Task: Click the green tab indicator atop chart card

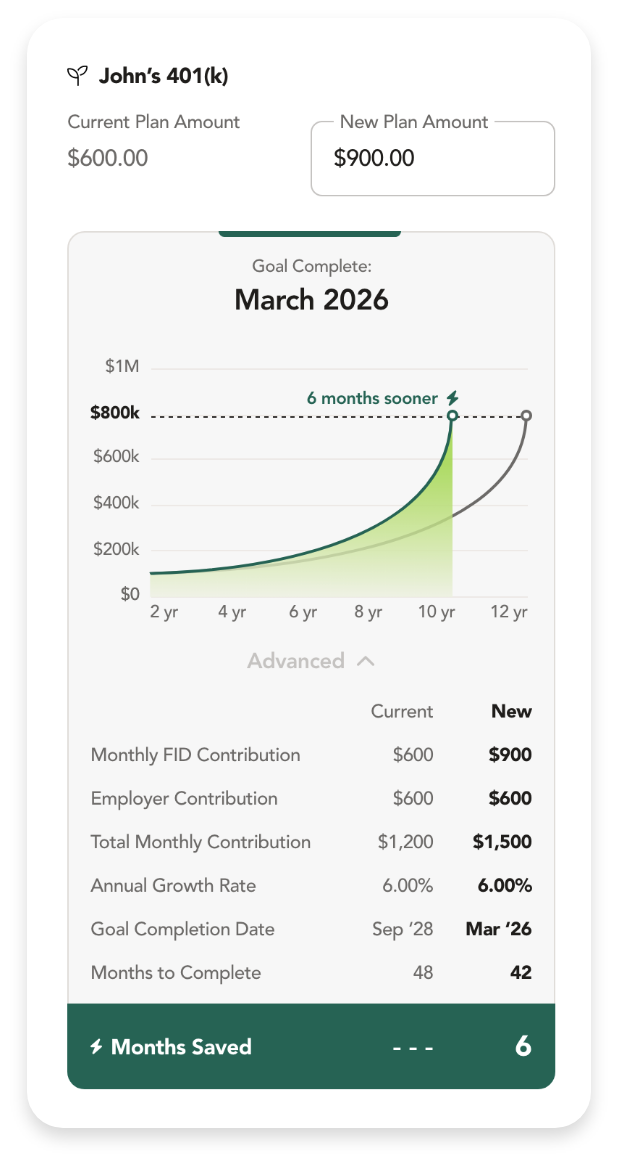Action: pos(310,234)
